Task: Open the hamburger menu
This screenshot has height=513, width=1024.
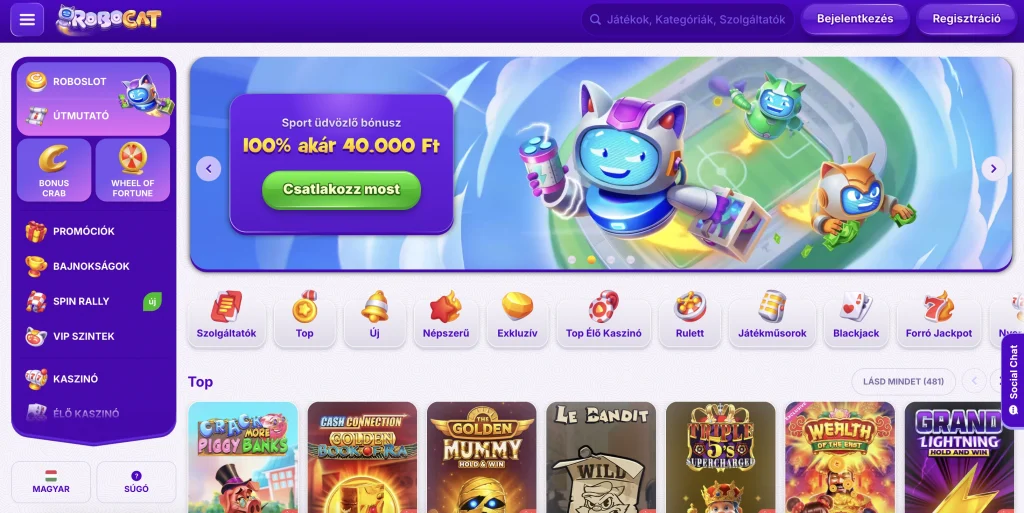Action: (27, 20)
